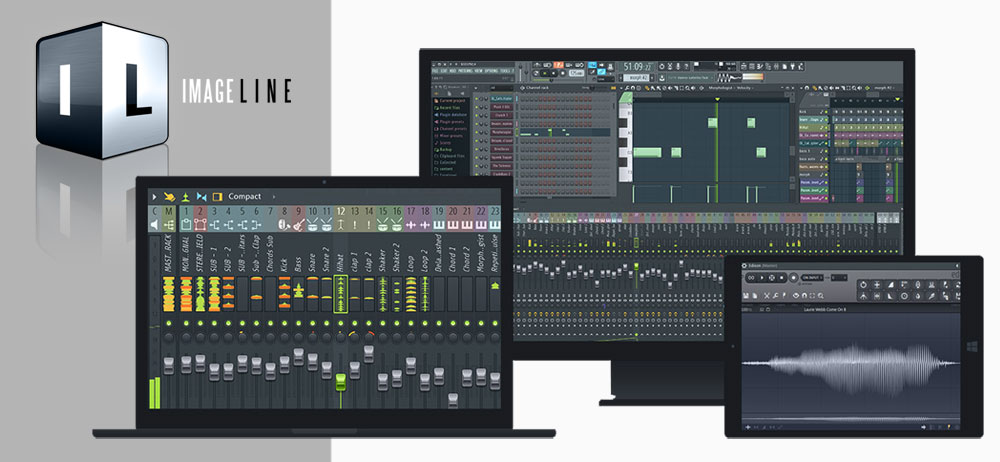Click the 51:09 time display on monitor

coord(639,66)
